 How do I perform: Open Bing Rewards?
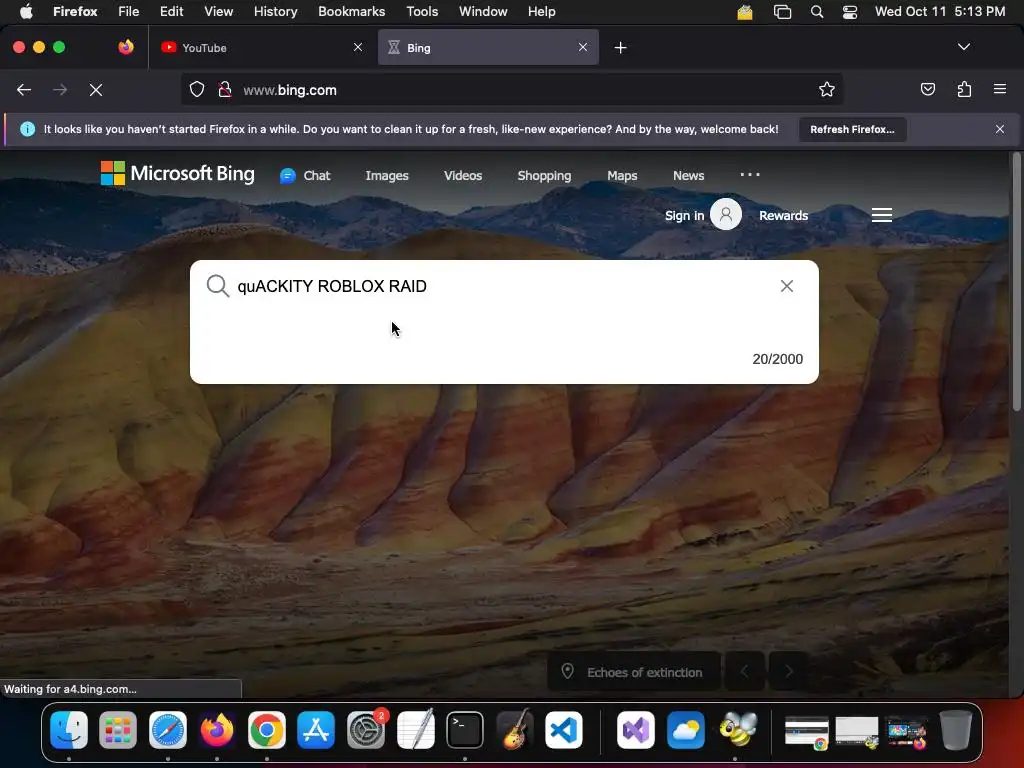[x=784, y=216]
